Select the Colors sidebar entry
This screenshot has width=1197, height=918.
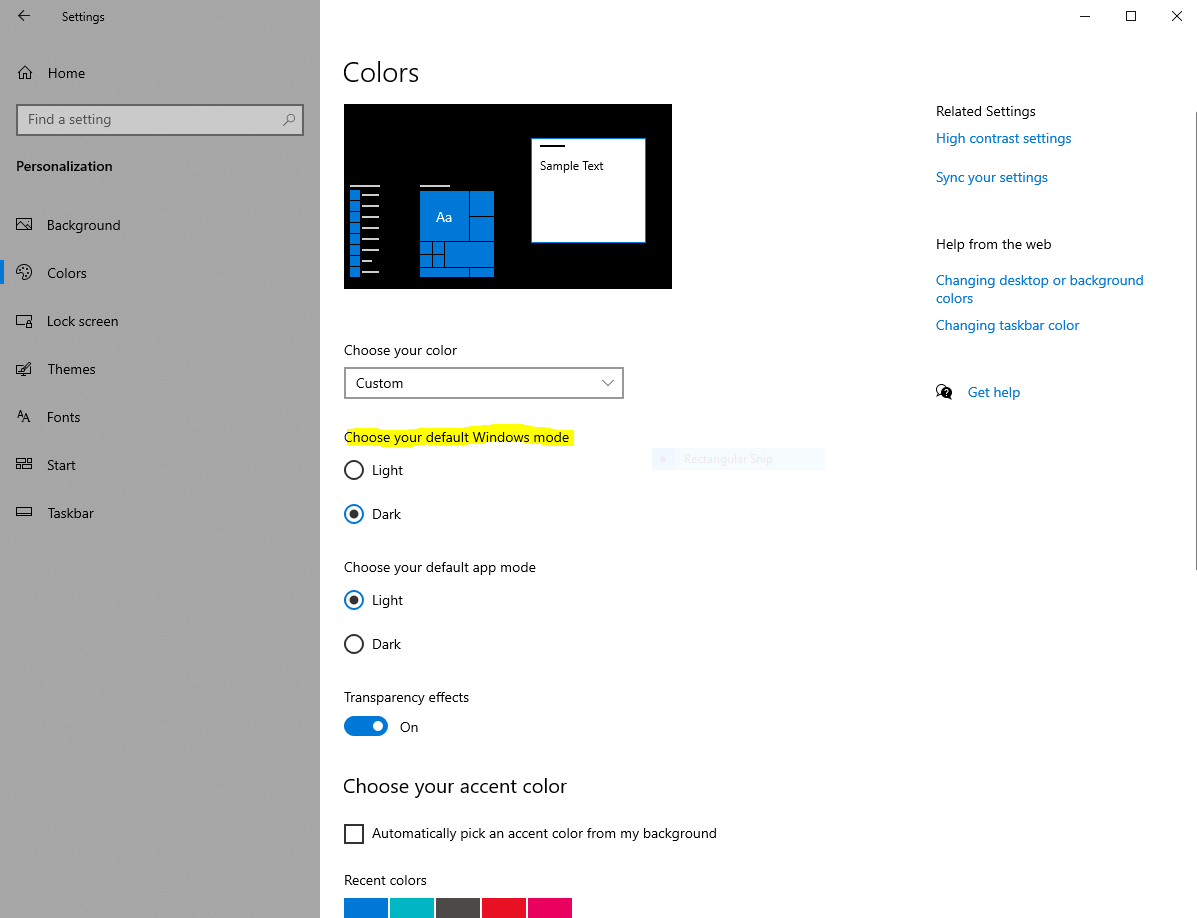[66, 273]
